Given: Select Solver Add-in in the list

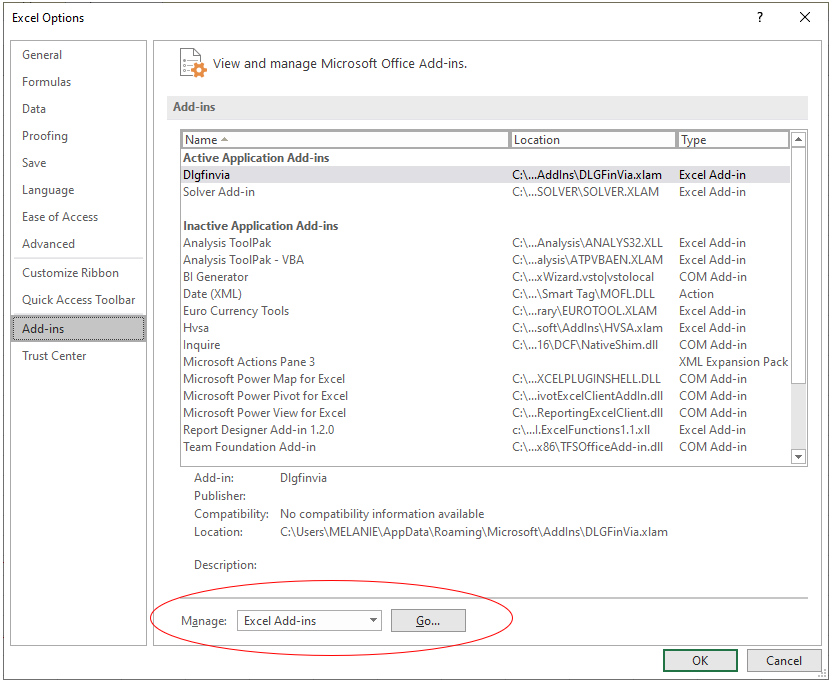Looking at the screenshot, I should tap(300, 191).
